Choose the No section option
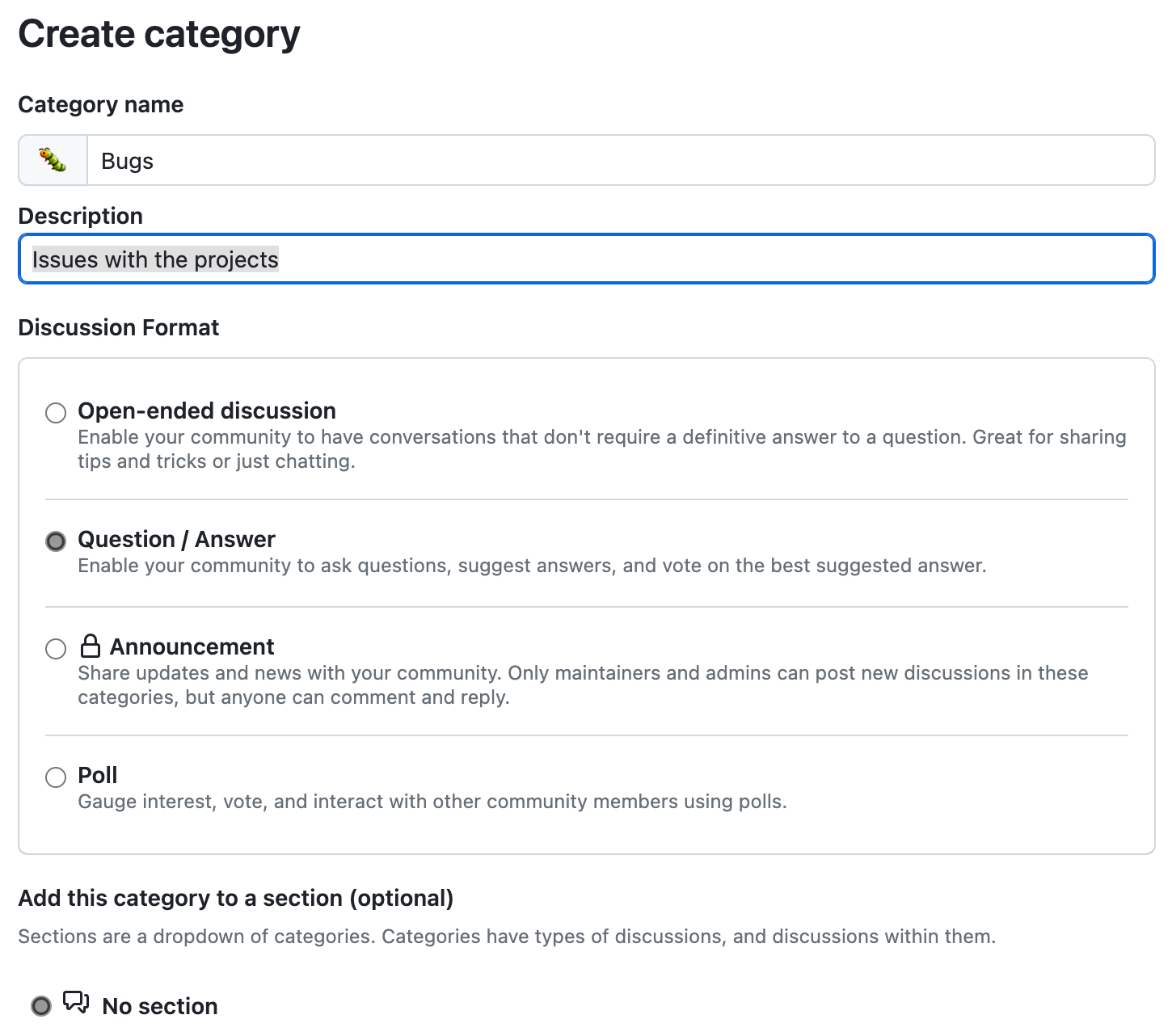 [42, 1004]
